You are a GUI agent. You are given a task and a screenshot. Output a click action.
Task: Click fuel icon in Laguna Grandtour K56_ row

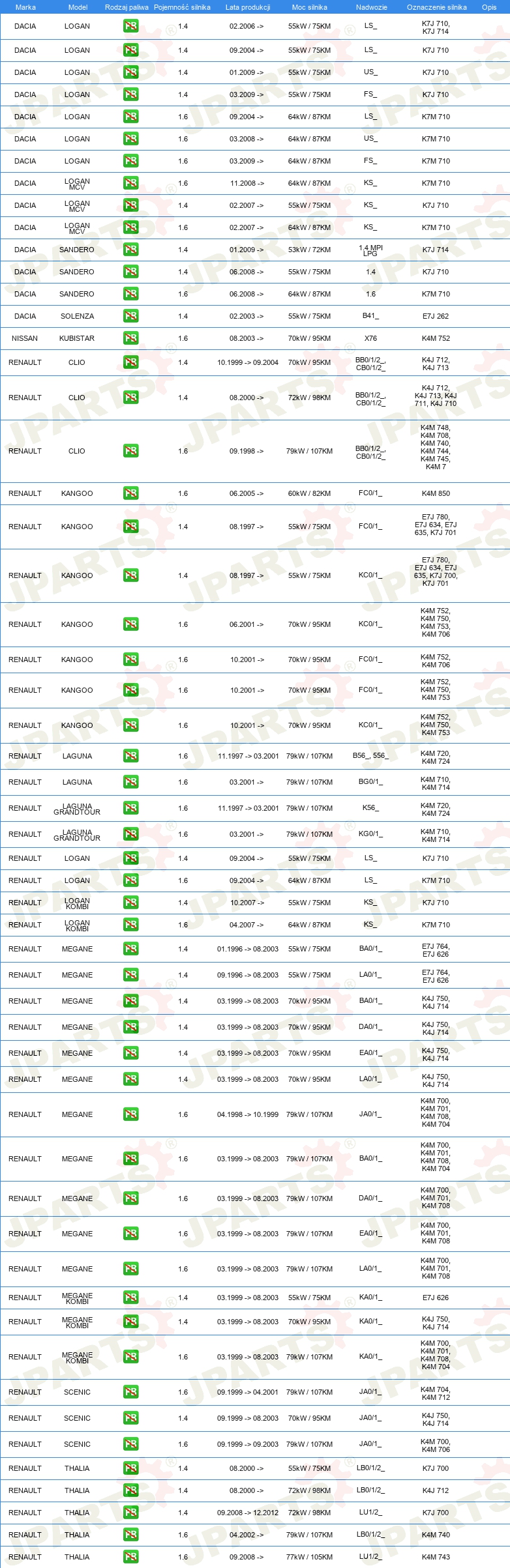point(130,808)
